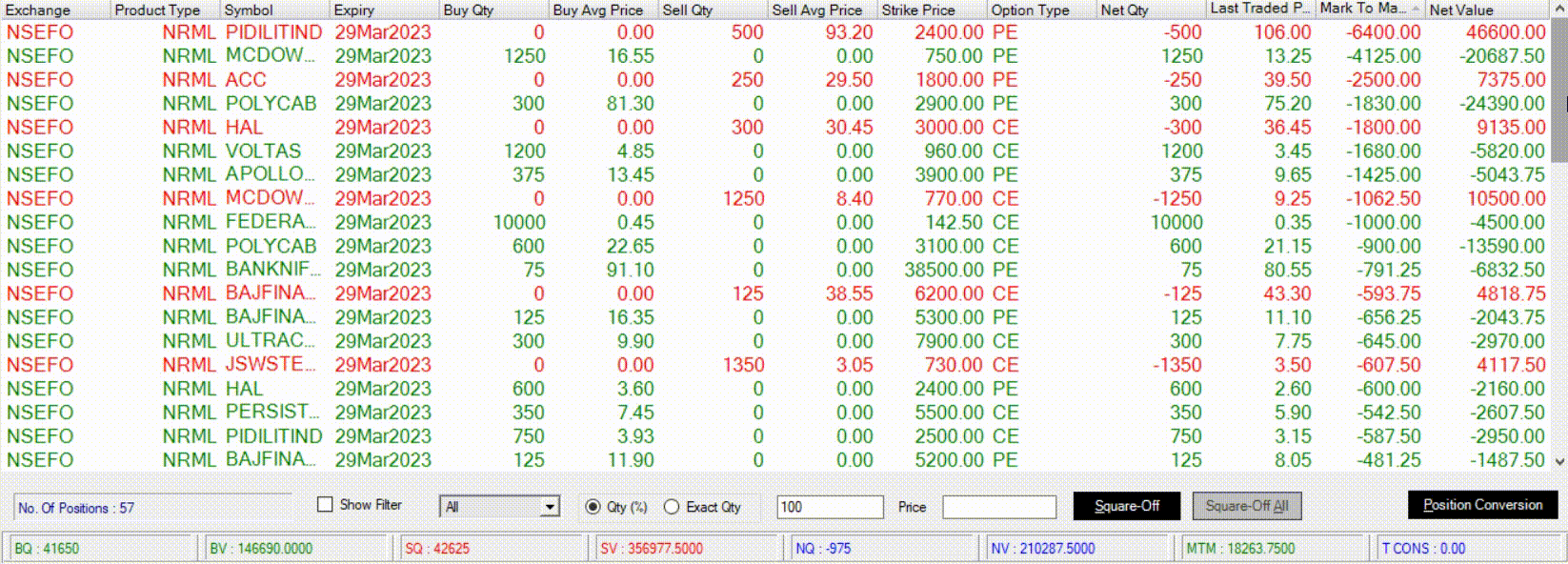Select the POLYCAB 2900.00 PE row symbol
This screenshot has height=564, width=1568.
[271, 103]
